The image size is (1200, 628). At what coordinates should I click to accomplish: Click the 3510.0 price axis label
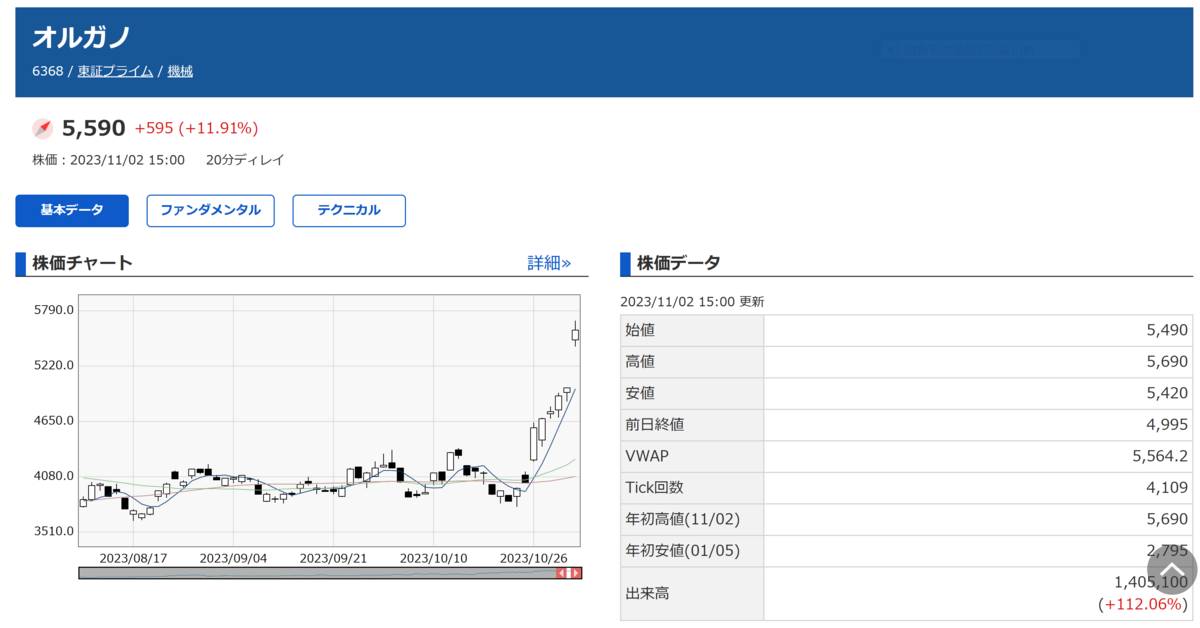[x=55, y=531]
